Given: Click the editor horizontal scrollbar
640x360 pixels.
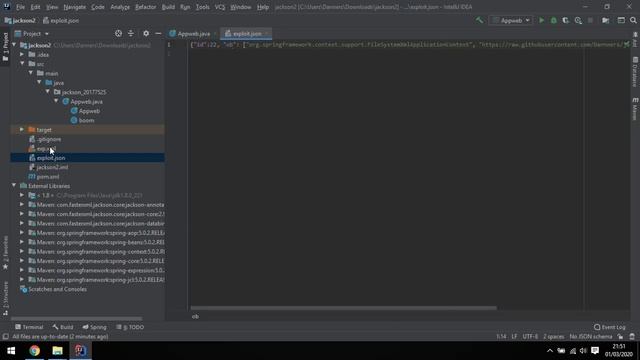Looking at the screenshot, I should point(343,308).
